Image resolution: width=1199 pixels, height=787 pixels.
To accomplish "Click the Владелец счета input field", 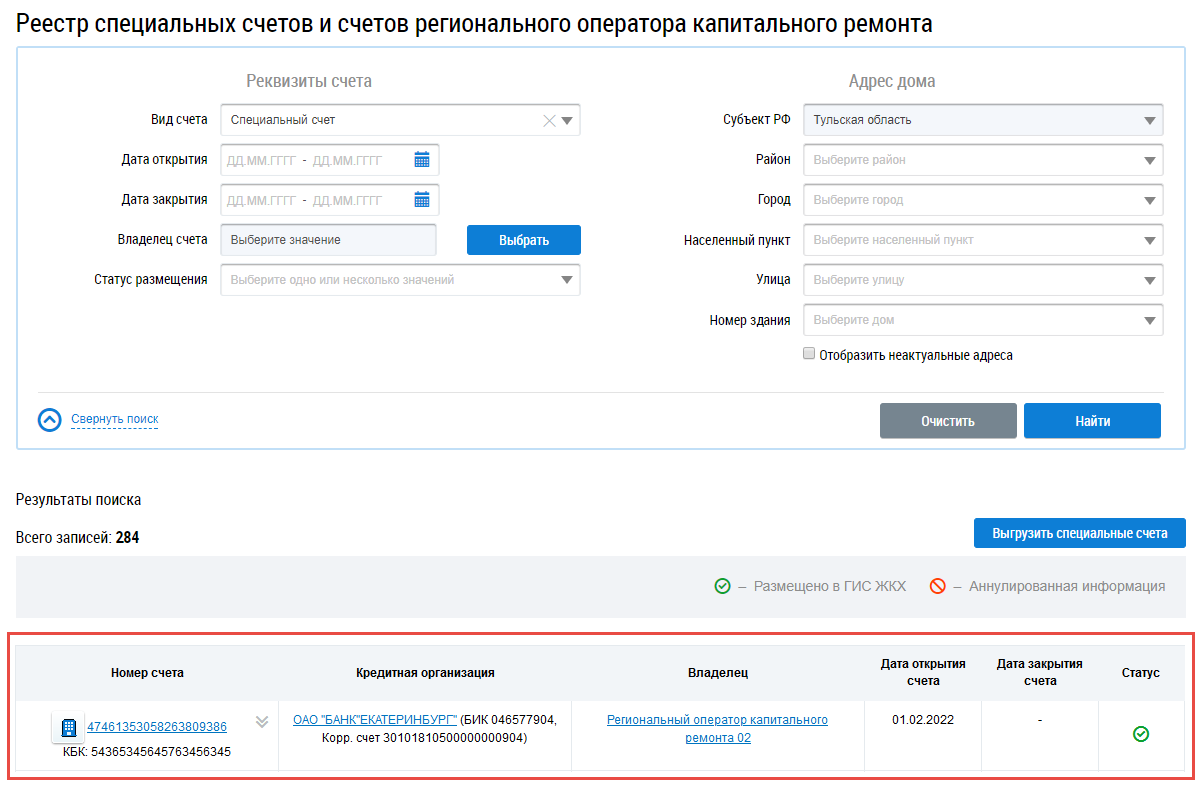I will click(328, 240).
